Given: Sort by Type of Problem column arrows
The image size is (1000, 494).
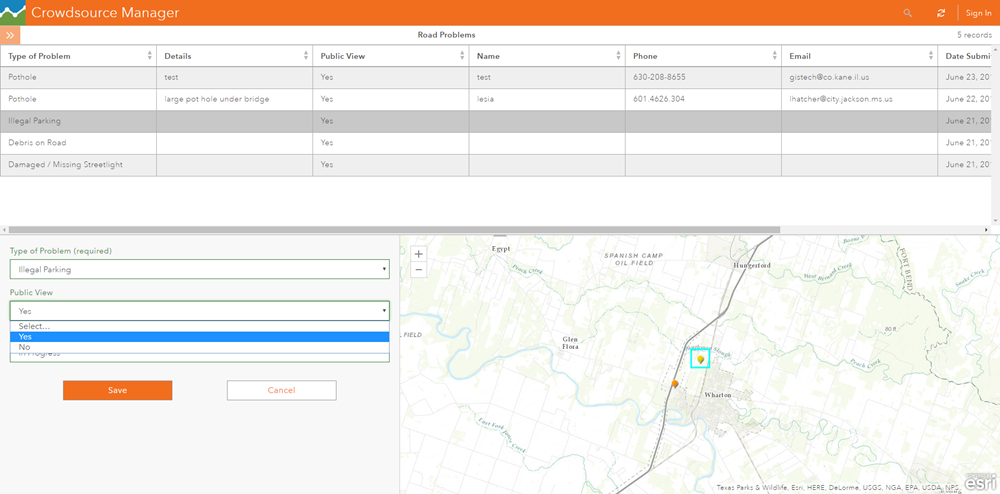Looking at the screenshot, I should (150, 55).
